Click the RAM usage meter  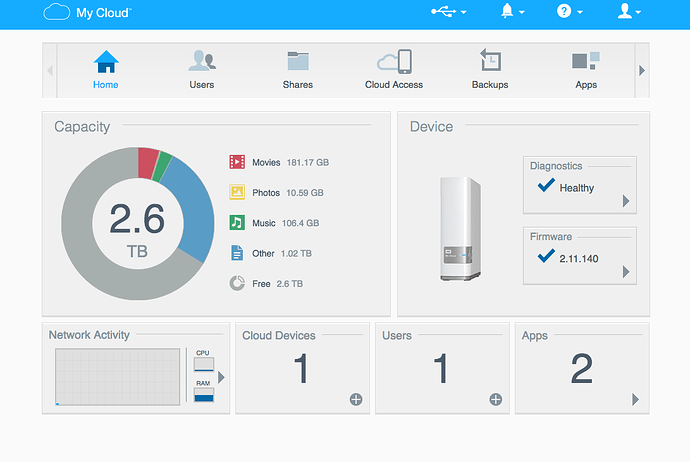[204, 395]
